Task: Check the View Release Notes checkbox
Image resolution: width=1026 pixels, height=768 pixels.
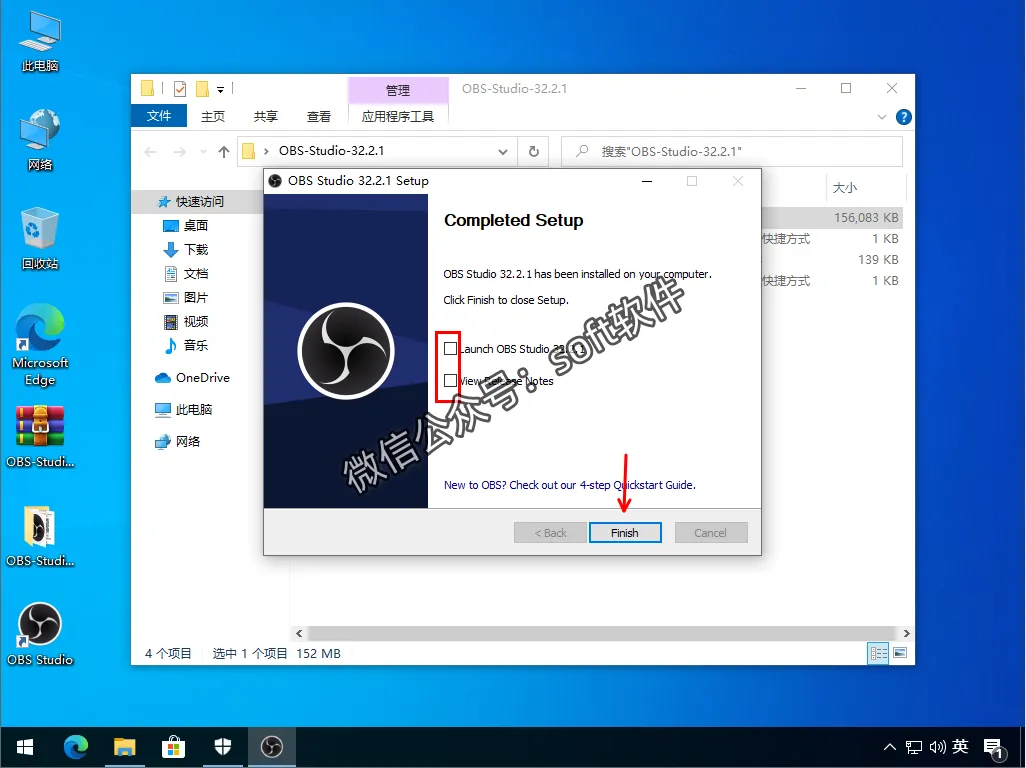Action: point(450,380)
